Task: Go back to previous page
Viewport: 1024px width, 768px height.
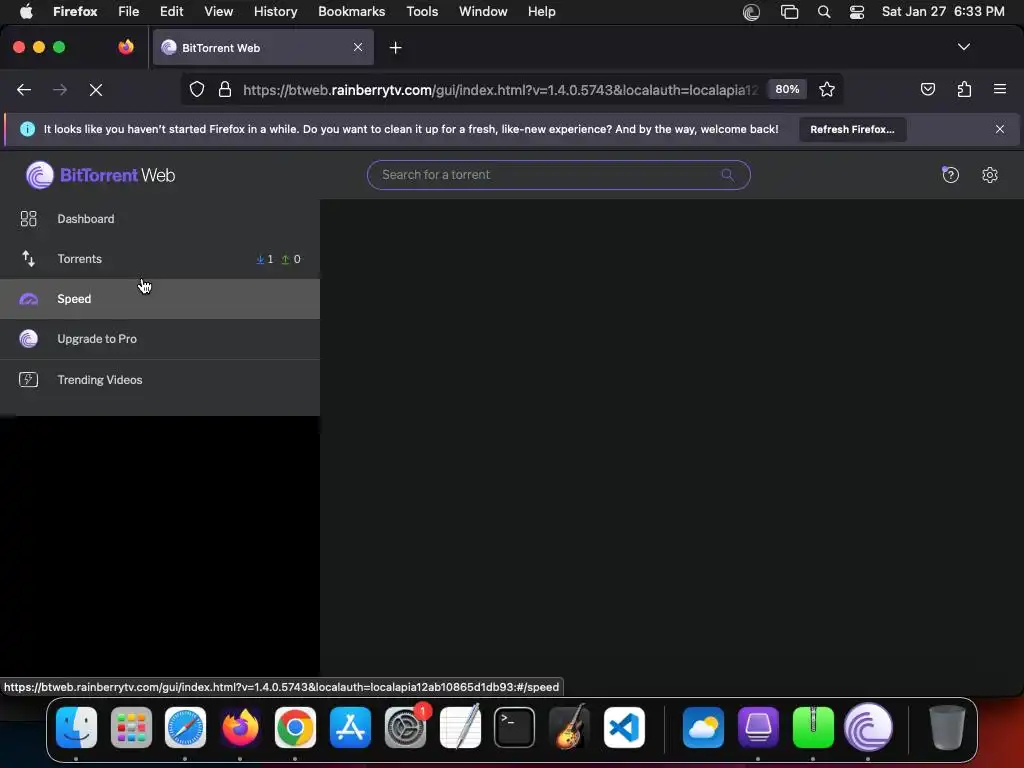Action: 24,90
